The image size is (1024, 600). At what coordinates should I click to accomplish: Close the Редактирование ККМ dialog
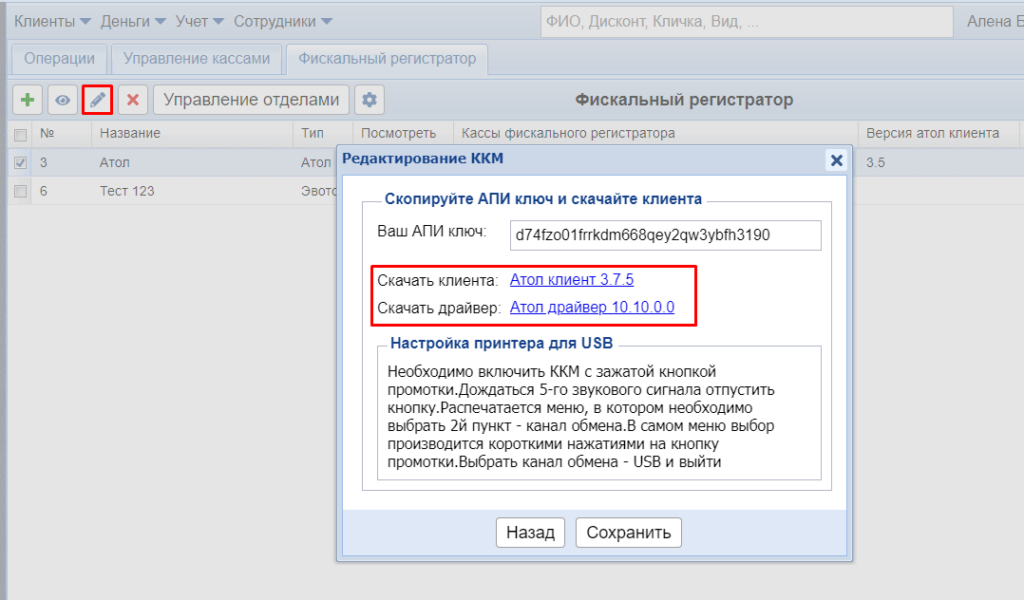point(836,160)
